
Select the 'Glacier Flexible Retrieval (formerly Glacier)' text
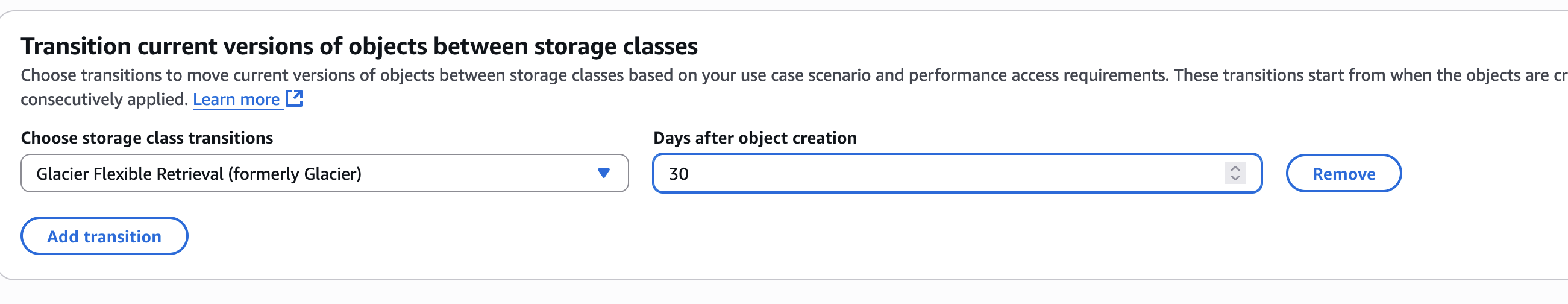point(198,174)
